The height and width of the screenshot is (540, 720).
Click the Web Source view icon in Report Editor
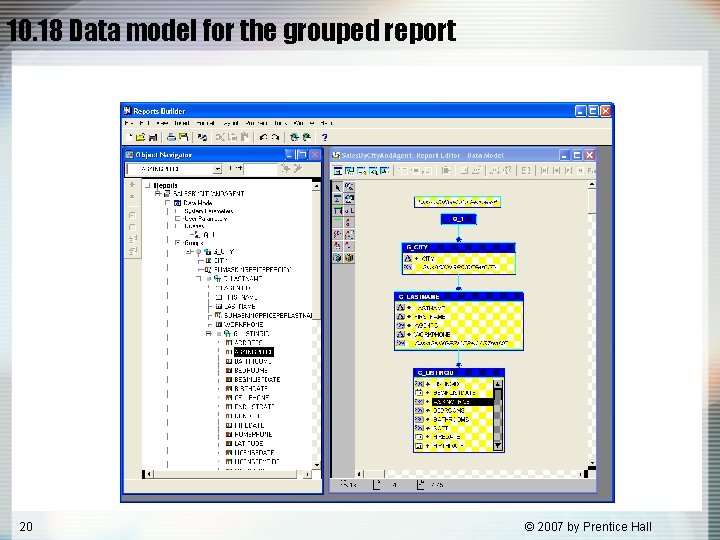(x=349, y=170)
